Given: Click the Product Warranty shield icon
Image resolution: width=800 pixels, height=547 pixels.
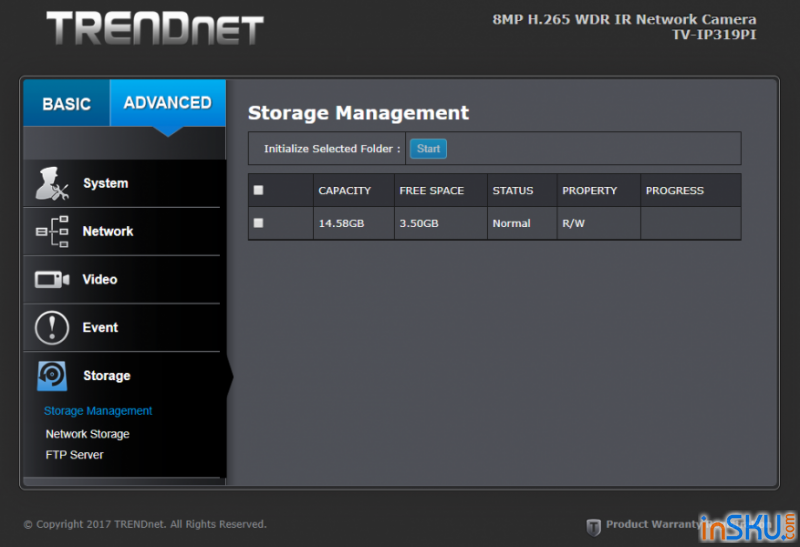Looking at the screenshot, I should point(593,527).
